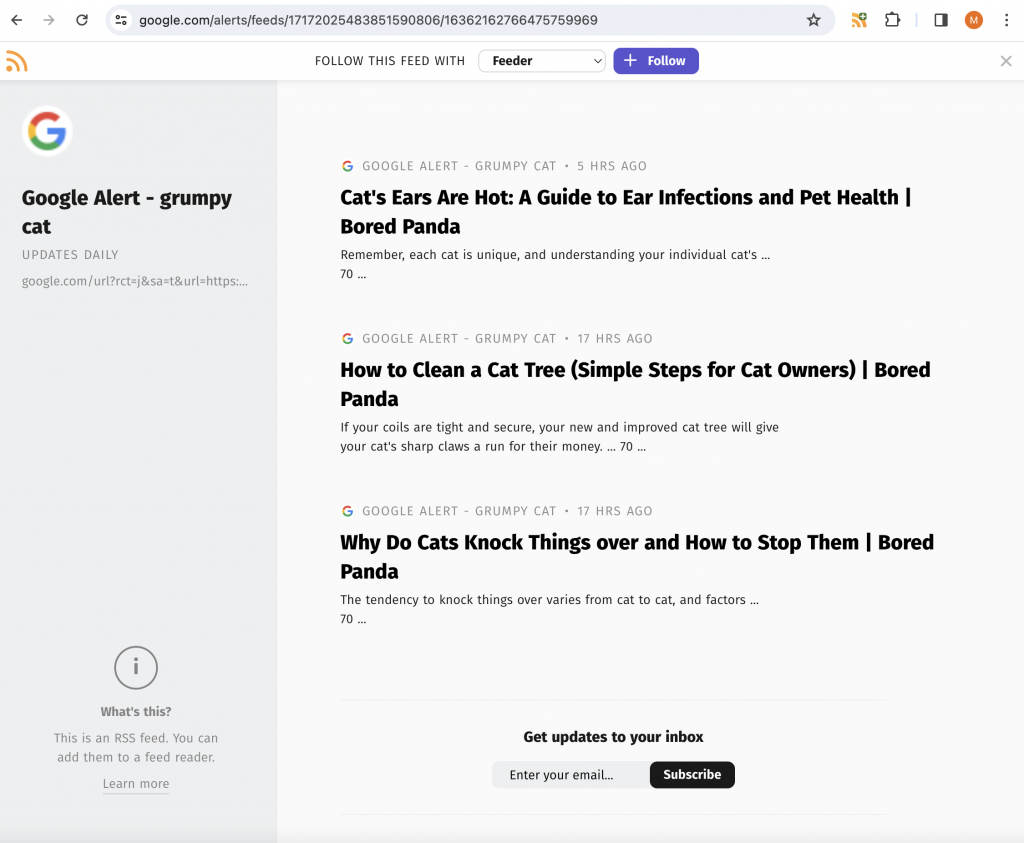Viewport: 1024px width, 843px height.
Task: View site information icon in address bar
Action: [x=121, y=20]
